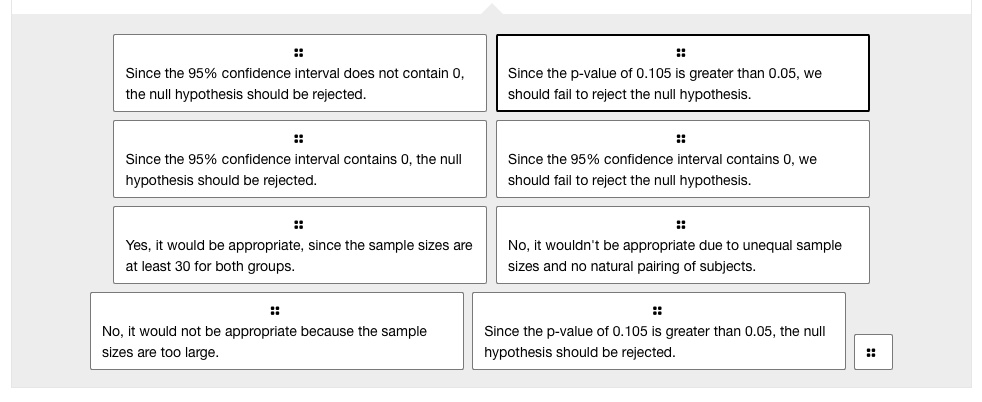
Task: Click the triangular pointer notch atop the panel
Action: coord(491,9)
